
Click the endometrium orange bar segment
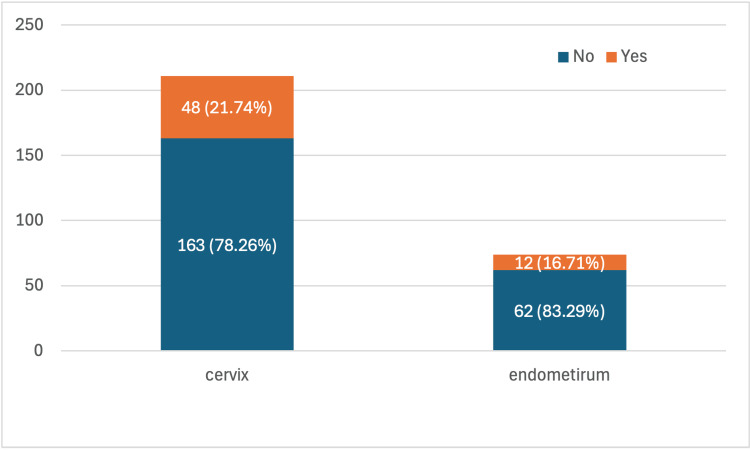pyautogui.click(x=560, y=262)
